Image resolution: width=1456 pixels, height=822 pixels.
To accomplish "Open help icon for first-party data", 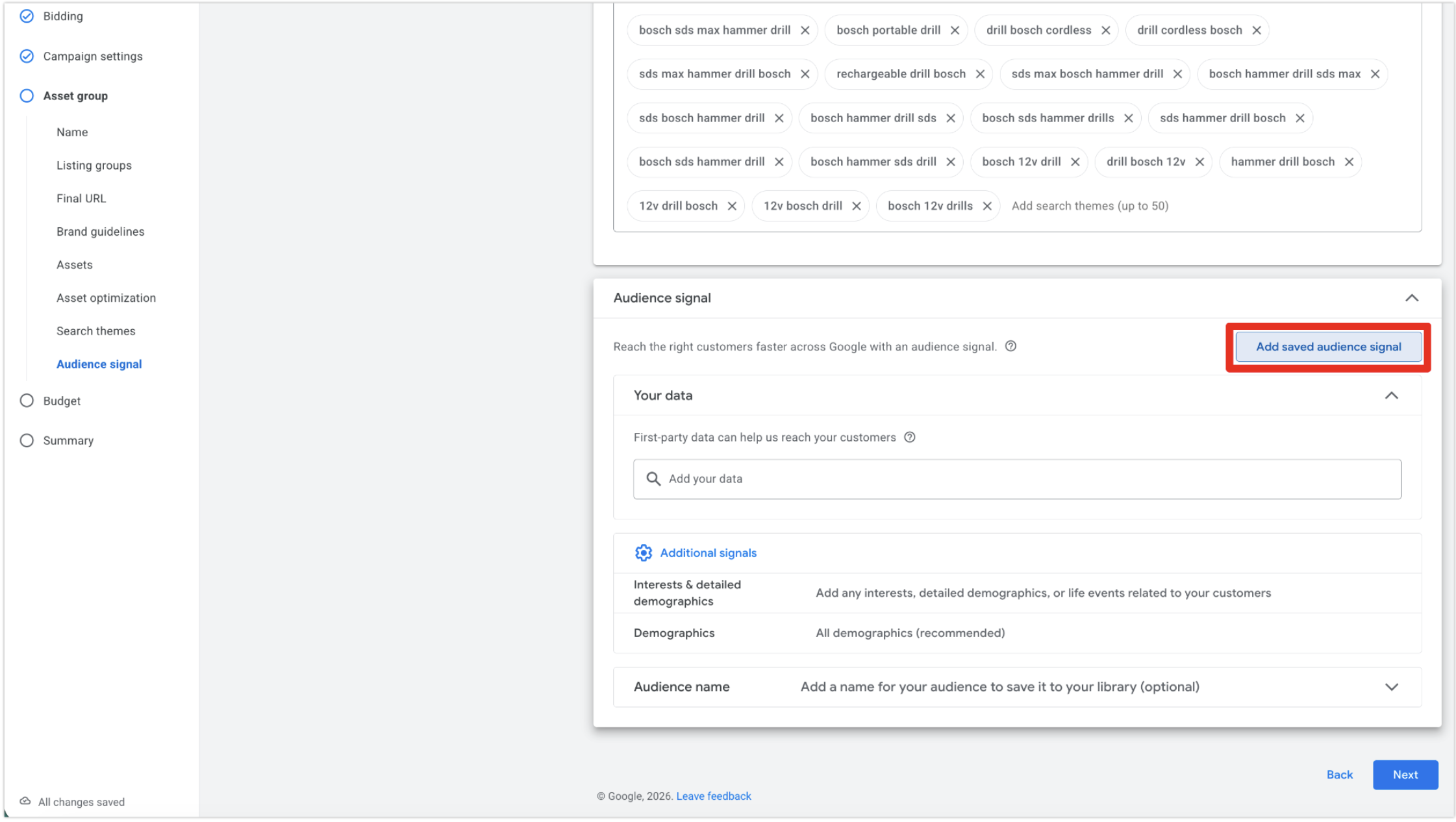I will point(910,437).
